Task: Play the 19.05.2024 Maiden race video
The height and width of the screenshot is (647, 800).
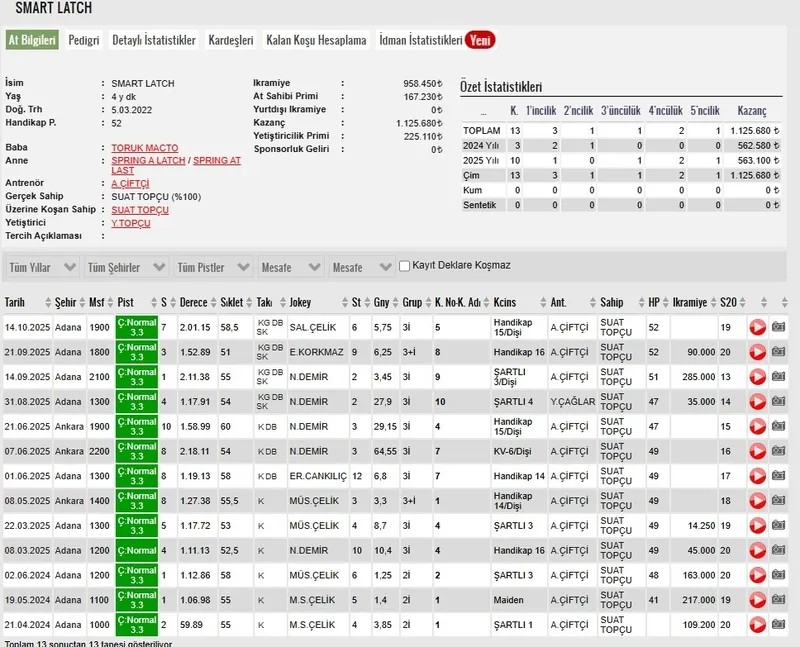Action: tap(757, 600)
